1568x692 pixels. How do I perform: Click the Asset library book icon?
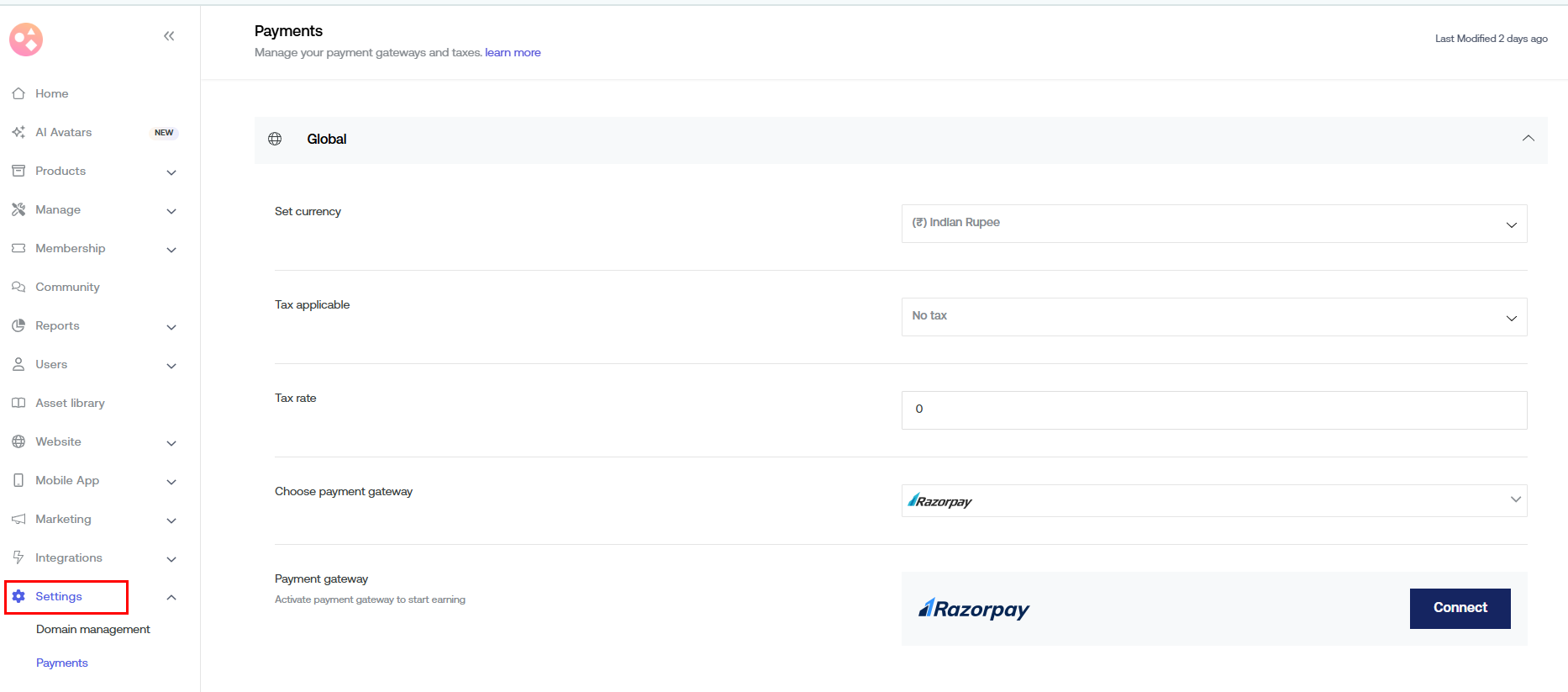18,403
